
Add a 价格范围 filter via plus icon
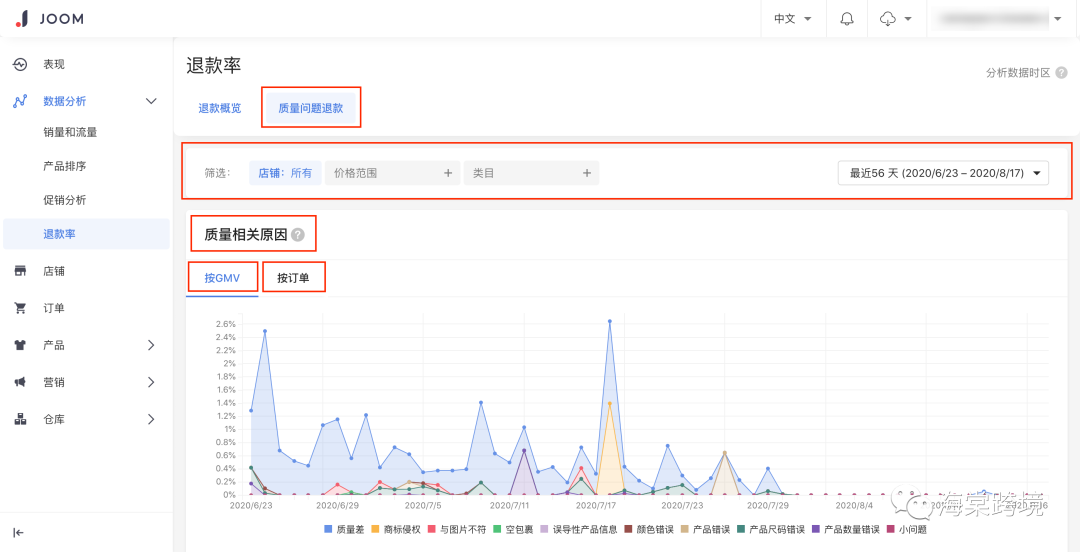tap(448, 173)
